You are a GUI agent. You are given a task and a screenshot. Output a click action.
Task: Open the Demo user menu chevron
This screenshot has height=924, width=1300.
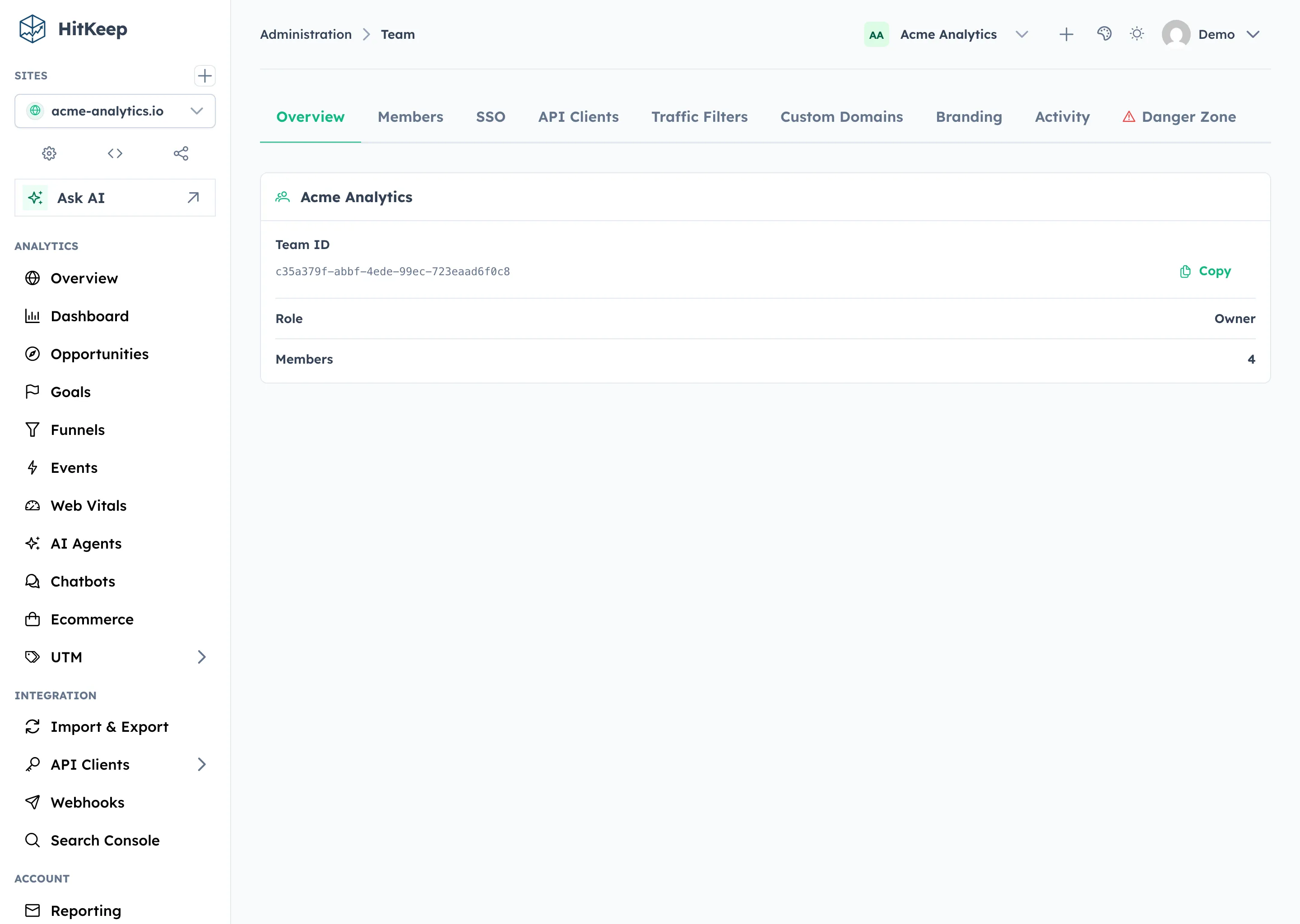(x=1252, y=34)
